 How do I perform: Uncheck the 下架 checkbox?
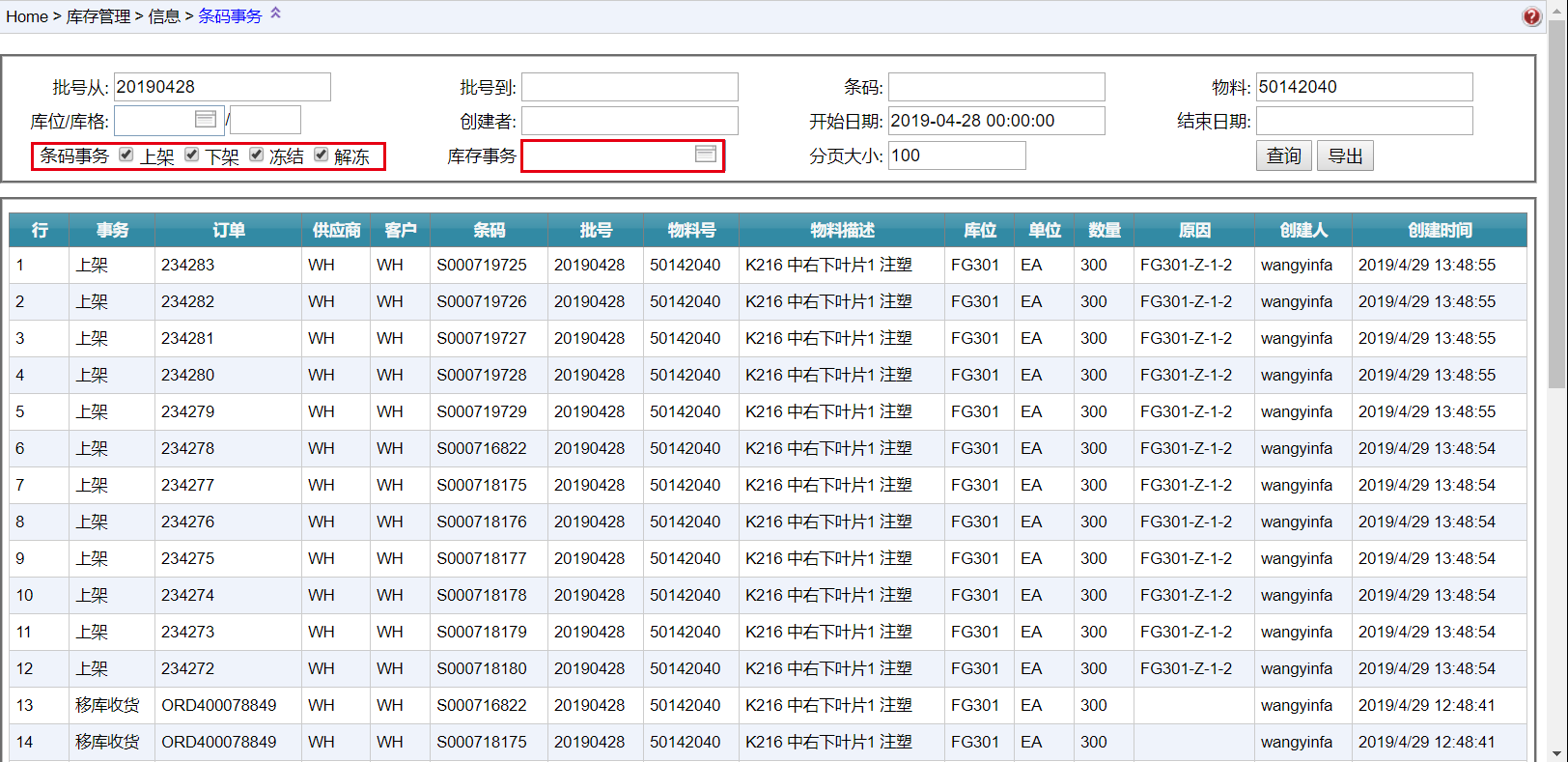(192, 155)
